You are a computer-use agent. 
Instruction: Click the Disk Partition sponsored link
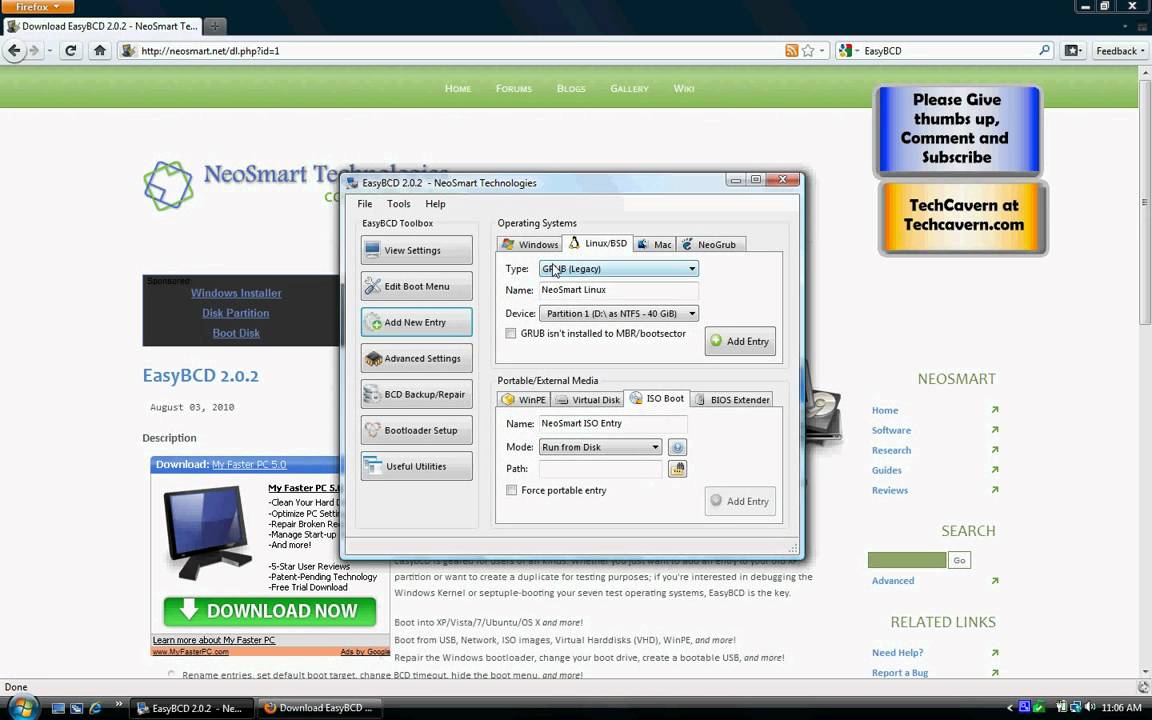point(236,313)
